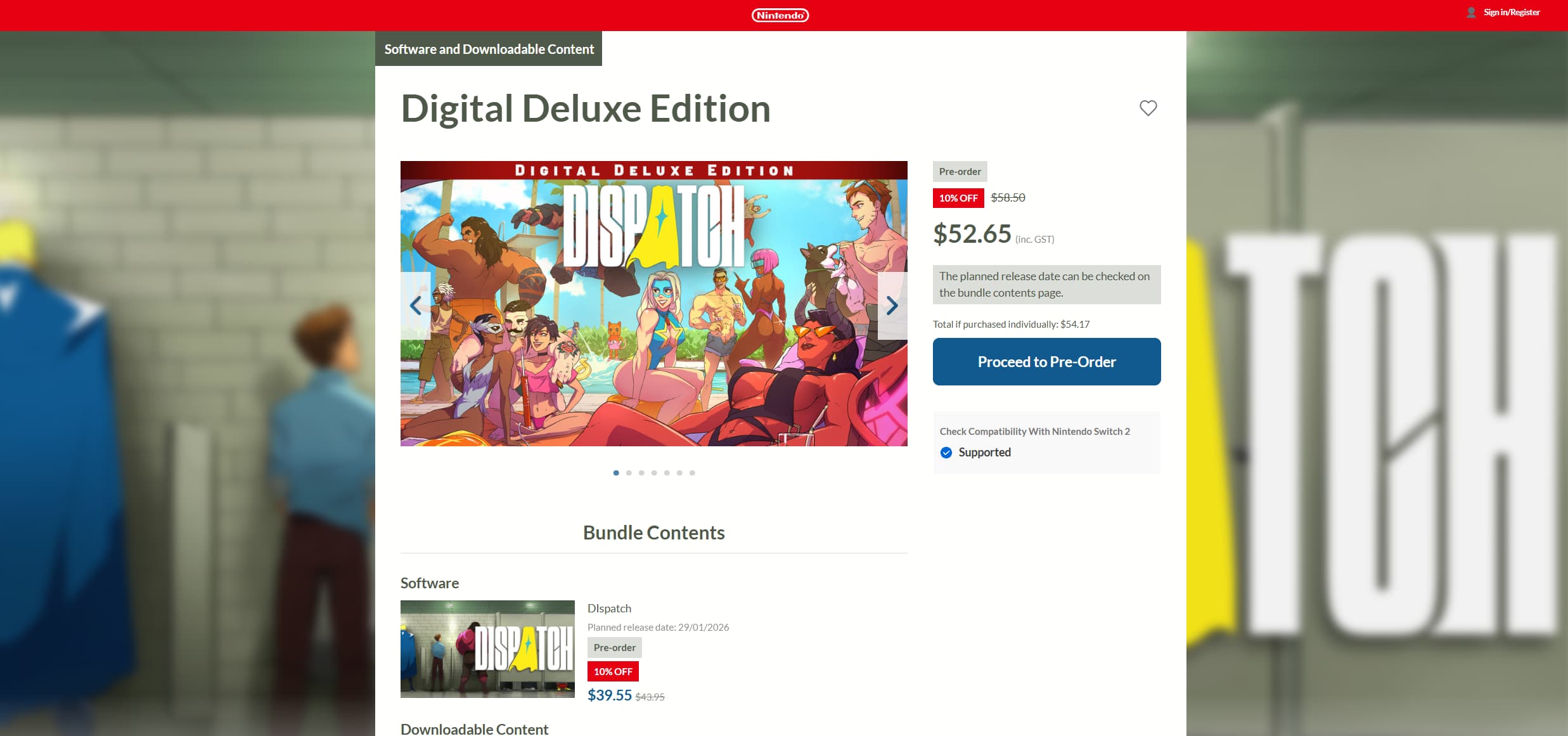Open the Dispatch software thumbnail

pos(487,649)
